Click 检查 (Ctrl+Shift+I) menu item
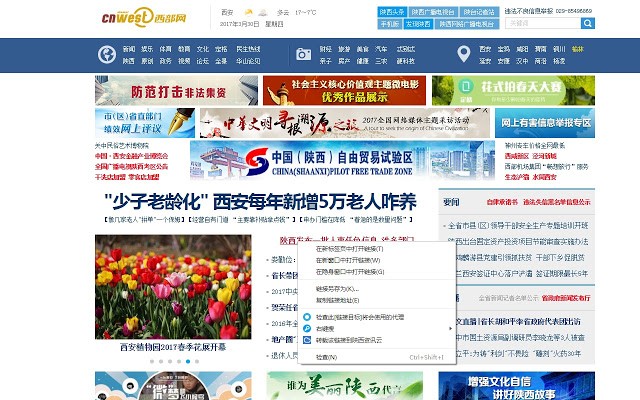 pyautogui.click(x=324, y=356)
